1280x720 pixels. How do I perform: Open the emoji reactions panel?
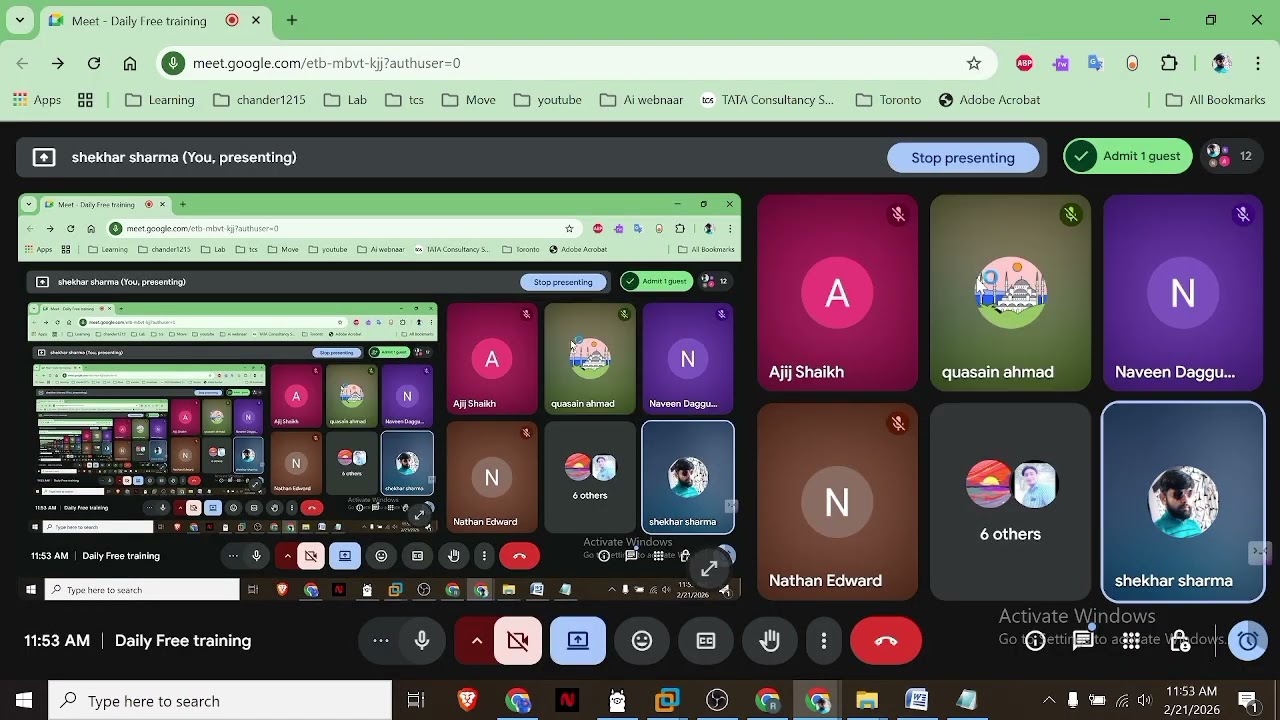coord(642,641)
